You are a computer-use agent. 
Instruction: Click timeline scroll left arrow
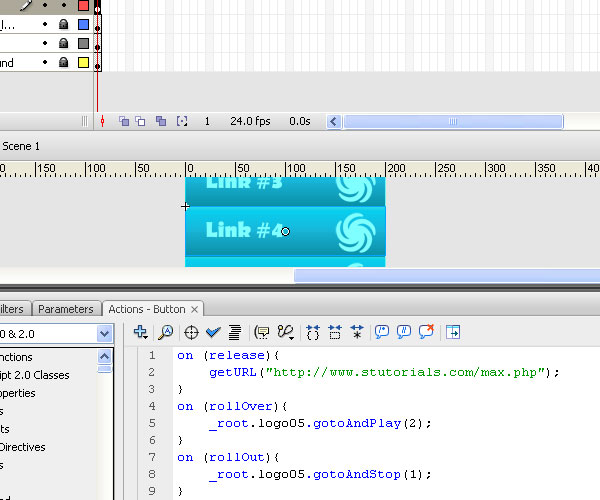333,122
